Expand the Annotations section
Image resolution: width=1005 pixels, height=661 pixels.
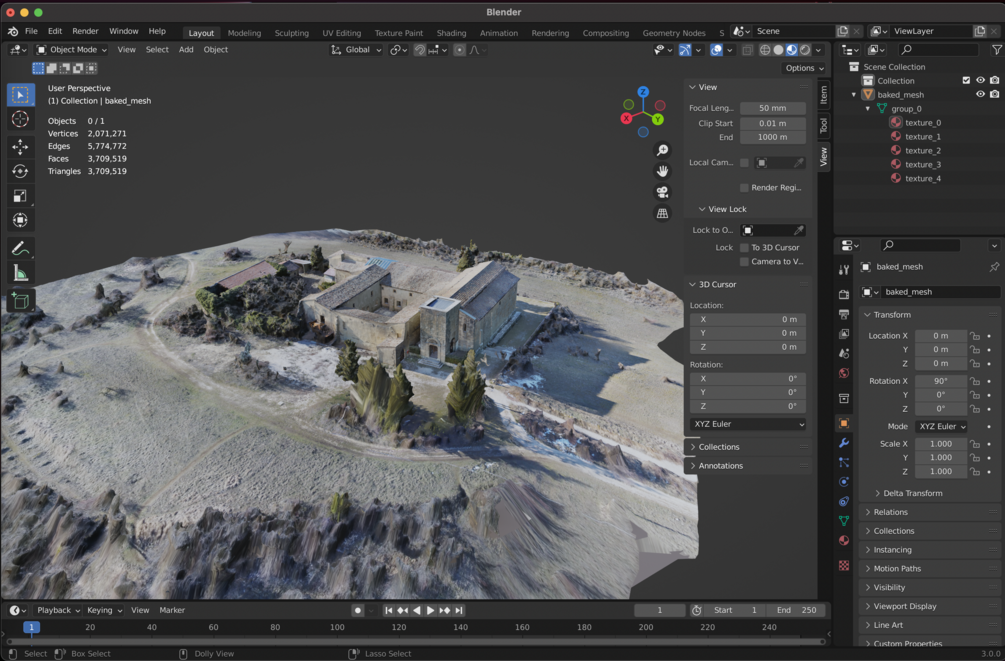[x=720, y=466]
